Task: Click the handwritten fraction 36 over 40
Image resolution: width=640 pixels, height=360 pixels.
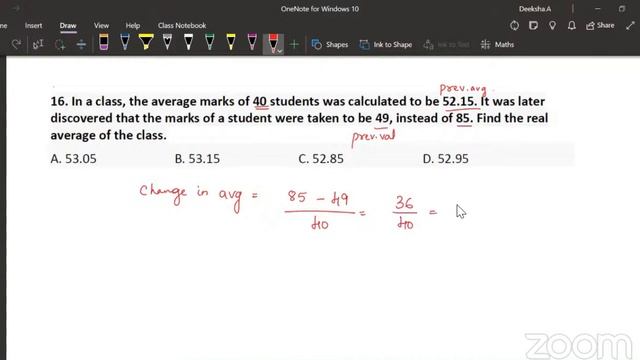Action: tap(404, 213)
